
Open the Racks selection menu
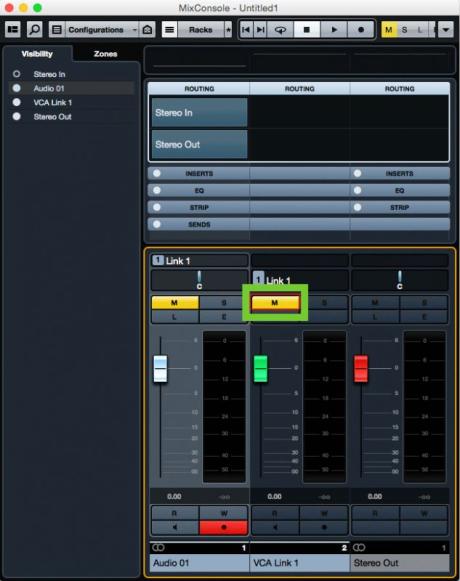[x=201, y=30]
